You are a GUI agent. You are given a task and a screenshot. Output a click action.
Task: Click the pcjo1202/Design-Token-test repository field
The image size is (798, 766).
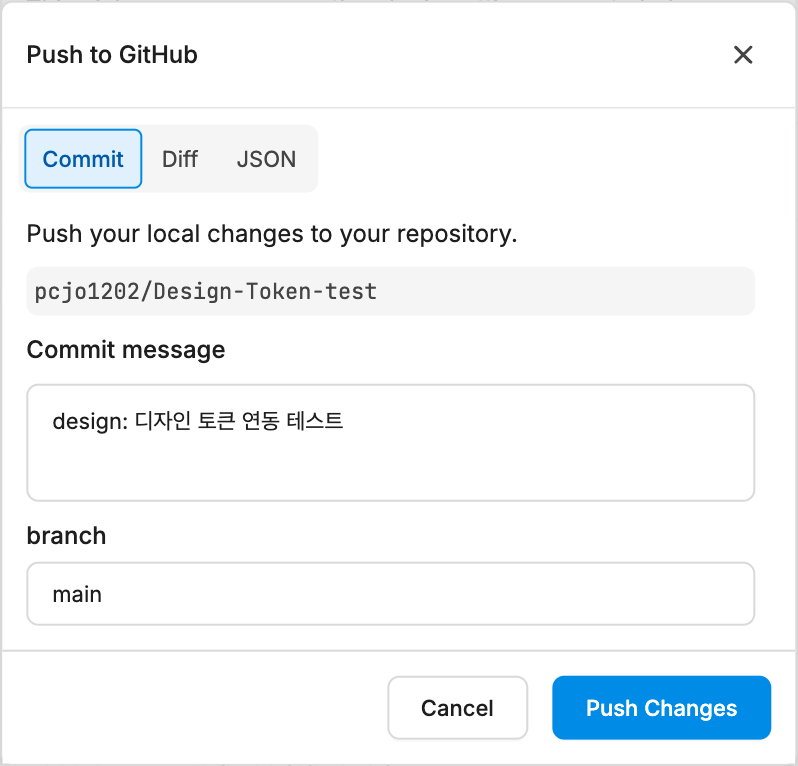[390, 291]
